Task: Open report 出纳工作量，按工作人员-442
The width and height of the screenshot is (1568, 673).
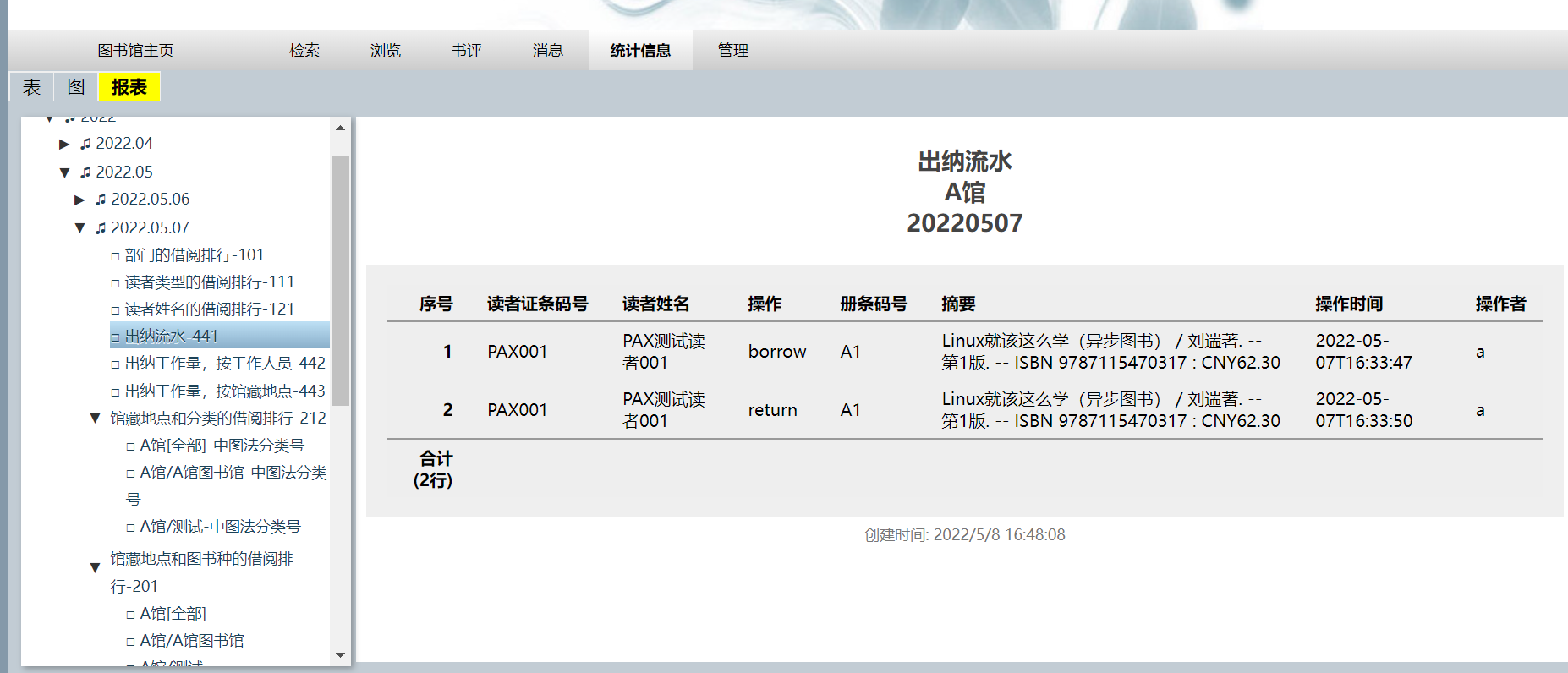Action: point(225,364)
